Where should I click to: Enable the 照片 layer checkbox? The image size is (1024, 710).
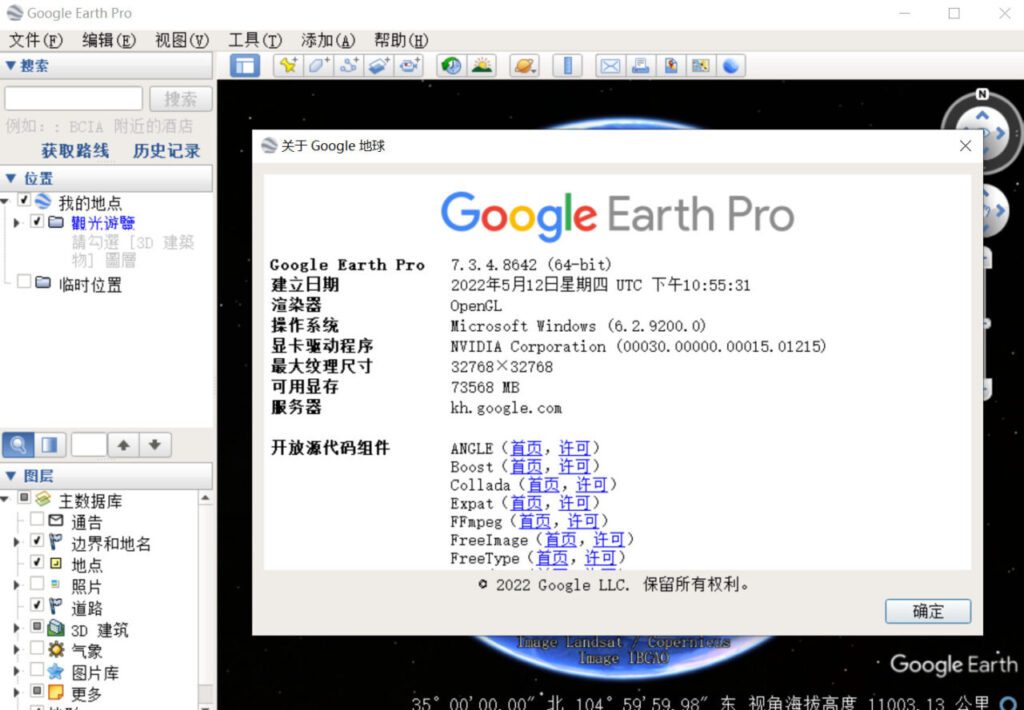(37, 584)
